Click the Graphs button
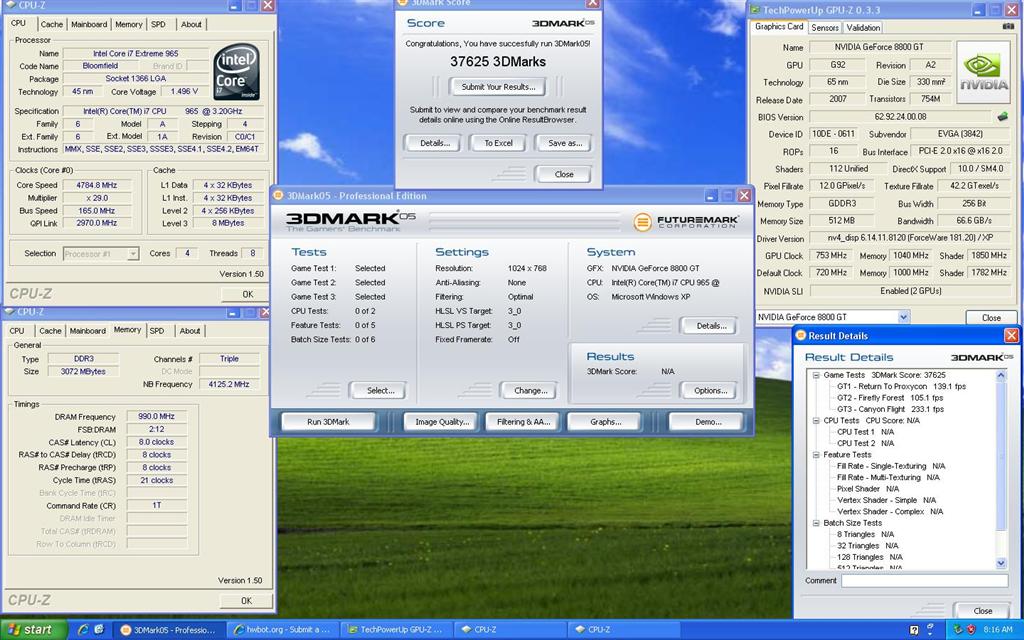This screenshot has width=1024, height=640. pos(605,422)
